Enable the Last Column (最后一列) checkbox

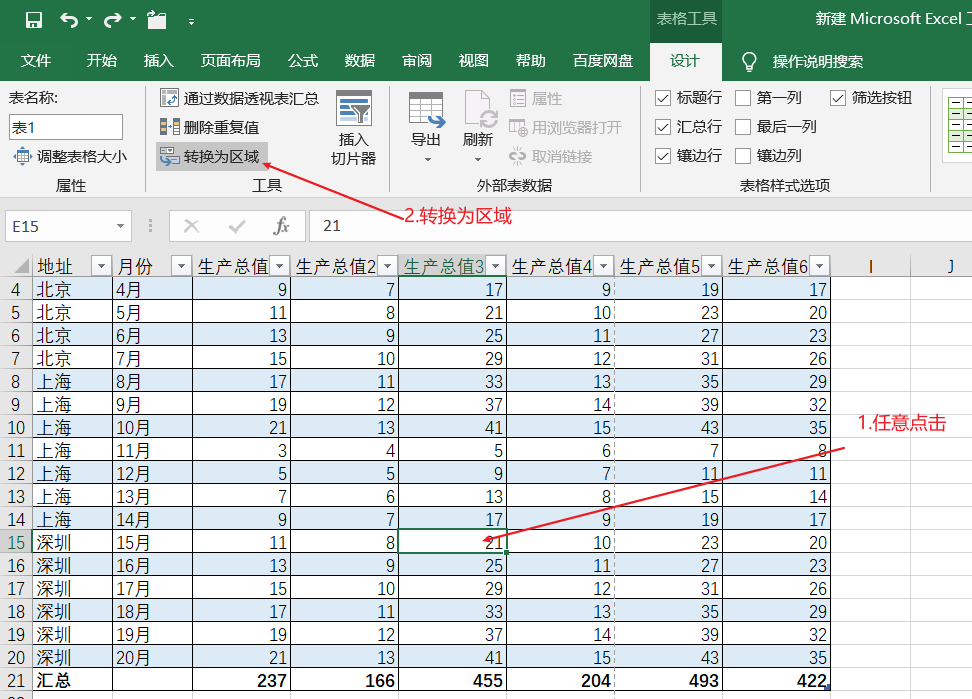(x=743, y=127)
